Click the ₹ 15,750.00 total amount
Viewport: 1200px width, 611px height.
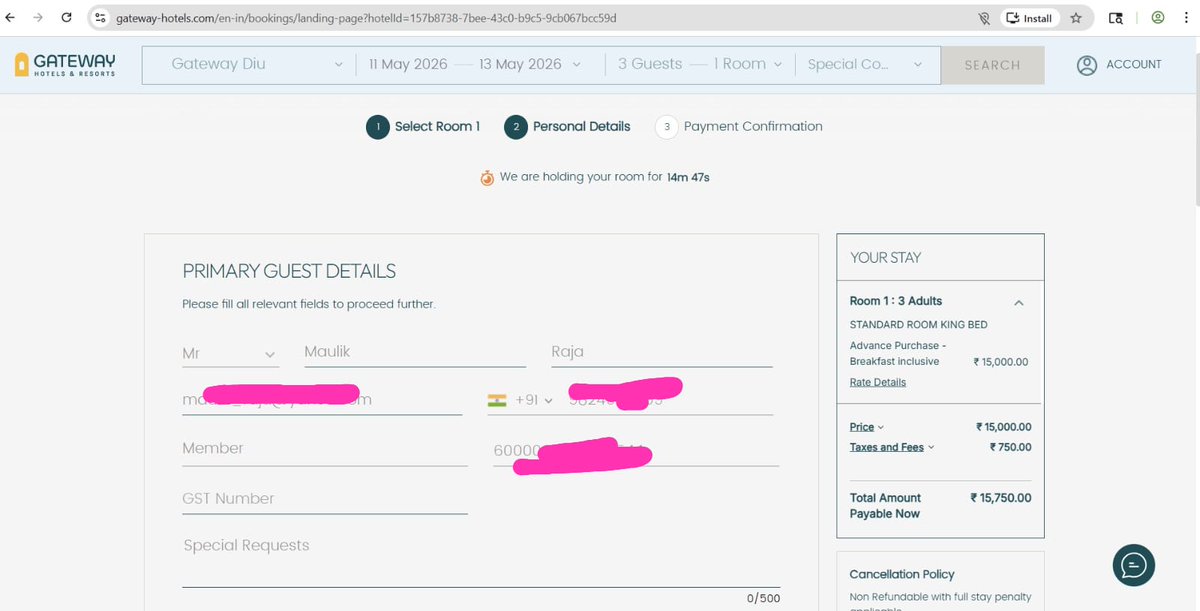click(1001, 498)
